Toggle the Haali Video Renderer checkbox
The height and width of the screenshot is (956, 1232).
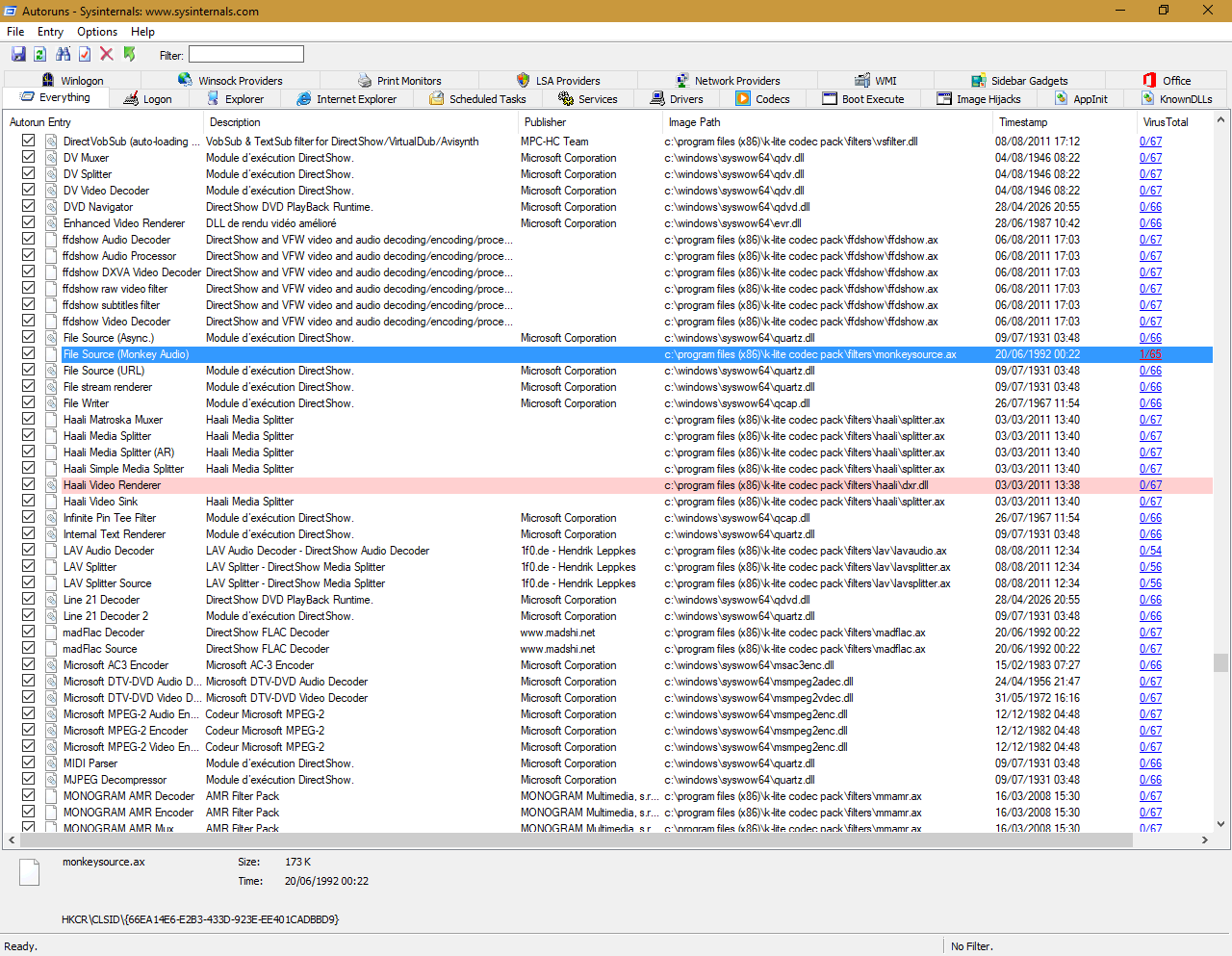29,485
